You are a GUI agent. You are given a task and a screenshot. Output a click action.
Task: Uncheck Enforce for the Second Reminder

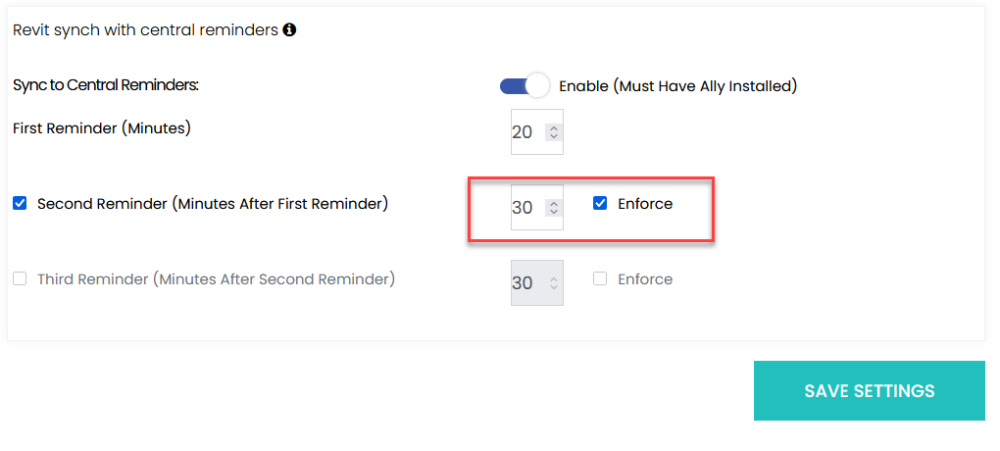click(x=600, y=204)
